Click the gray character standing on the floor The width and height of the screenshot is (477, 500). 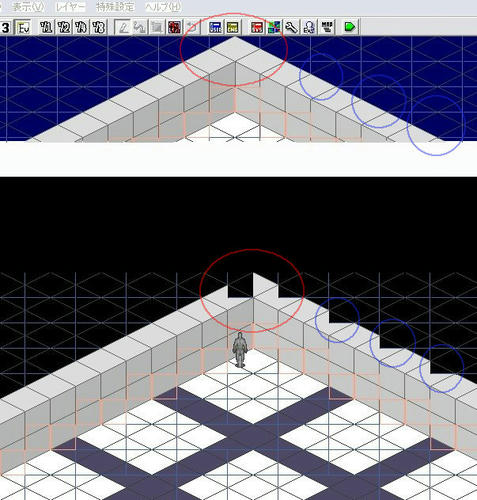(240, 350)
